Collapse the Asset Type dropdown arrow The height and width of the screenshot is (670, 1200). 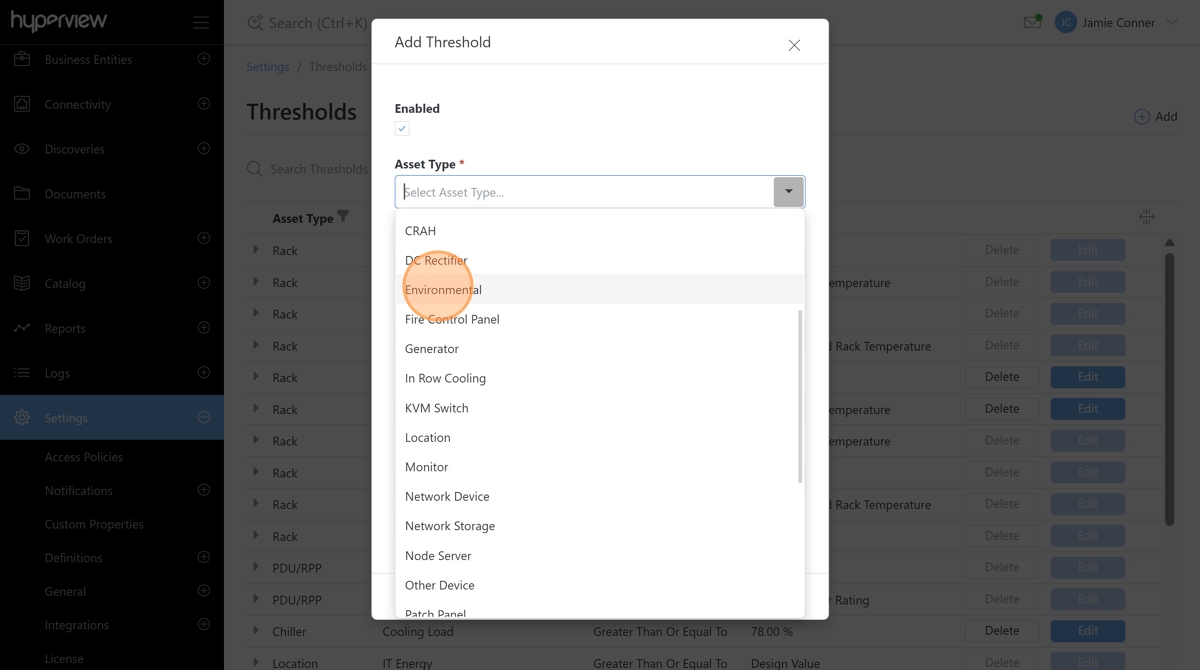[788, 192]
